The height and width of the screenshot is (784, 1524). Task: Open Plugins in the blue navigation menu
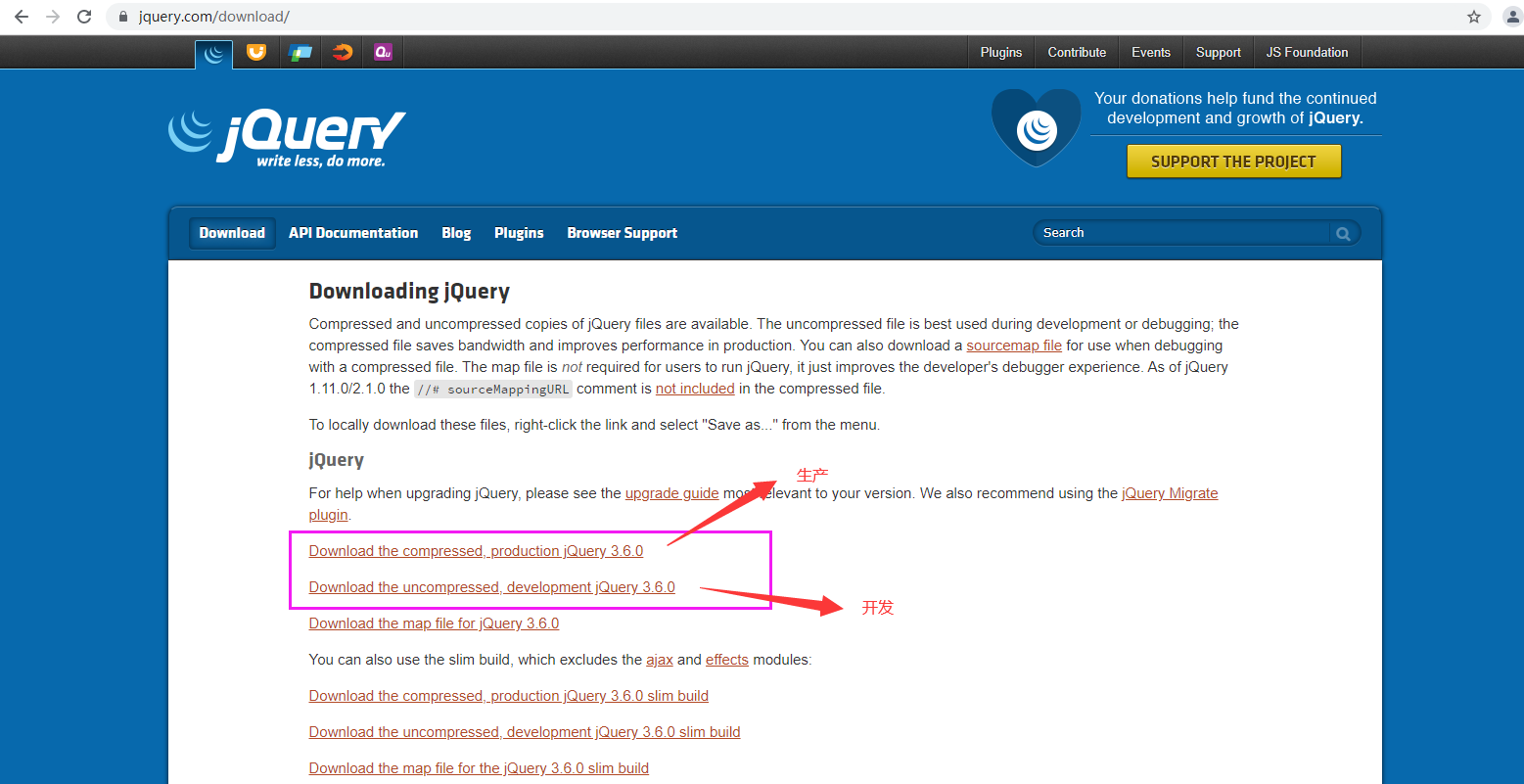coord(519,233)
